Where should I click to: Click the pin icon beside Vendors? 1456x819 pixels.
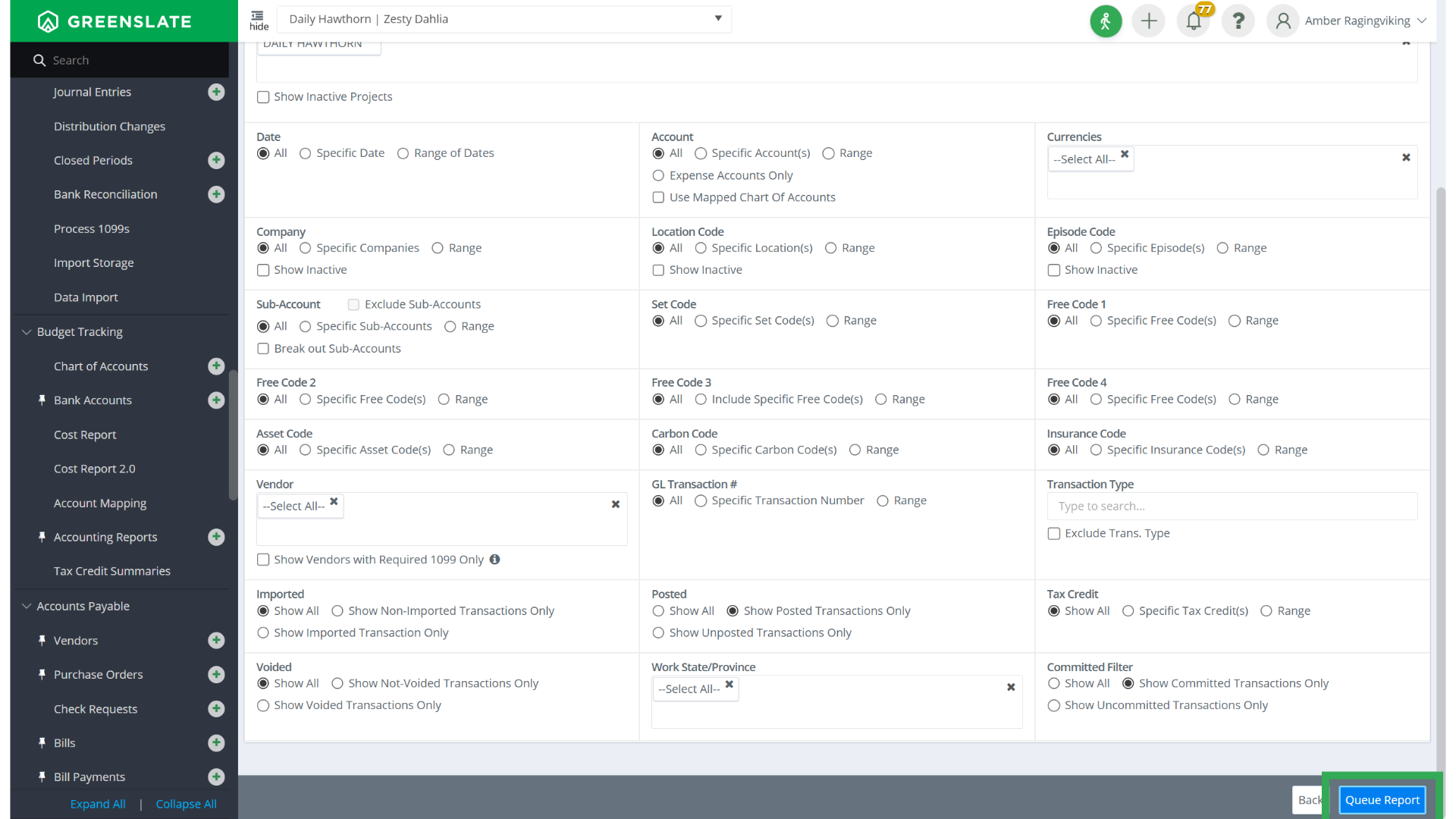click(42, 640)
